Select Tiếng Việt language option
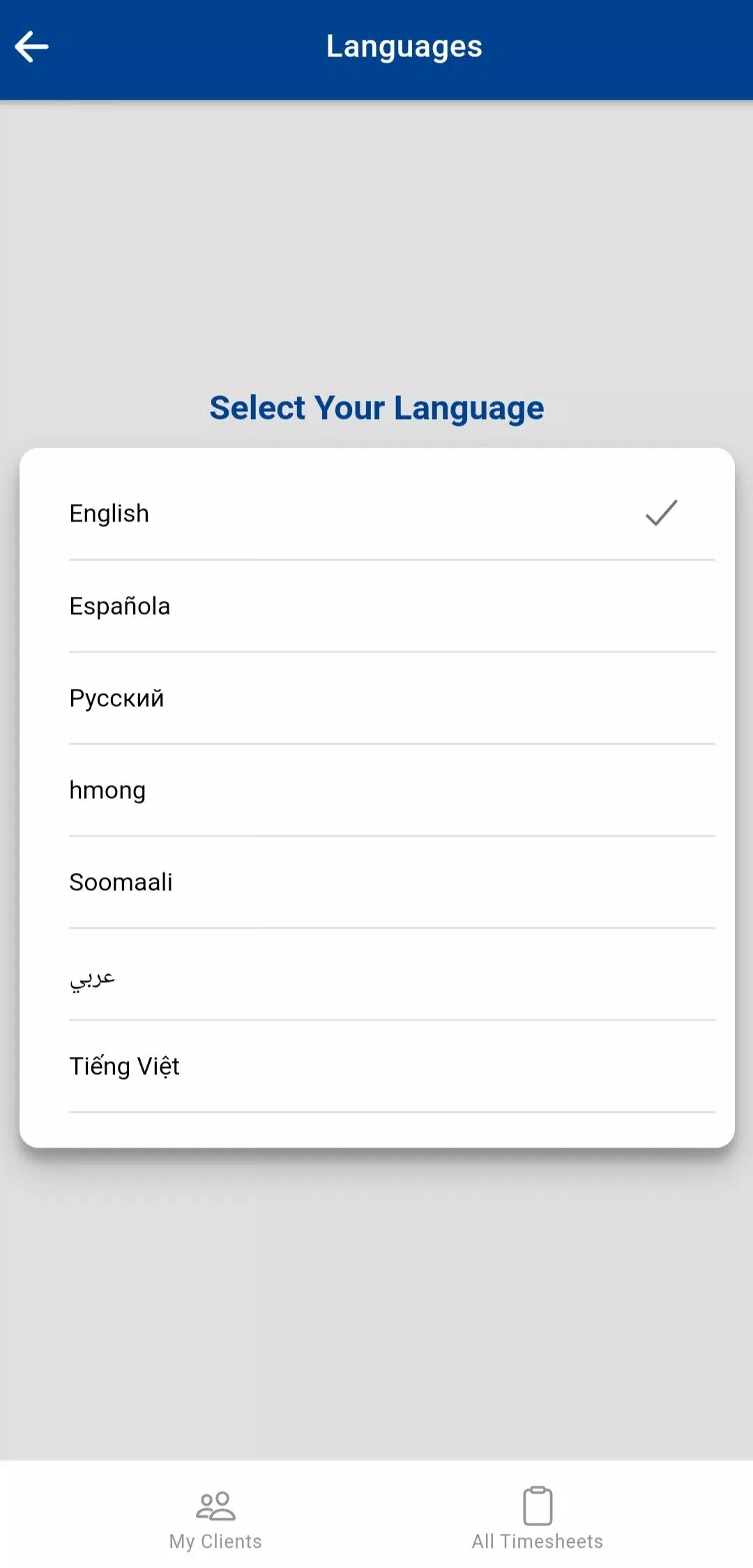Viewport: 753px width, 1568px height. (392, 1066)
